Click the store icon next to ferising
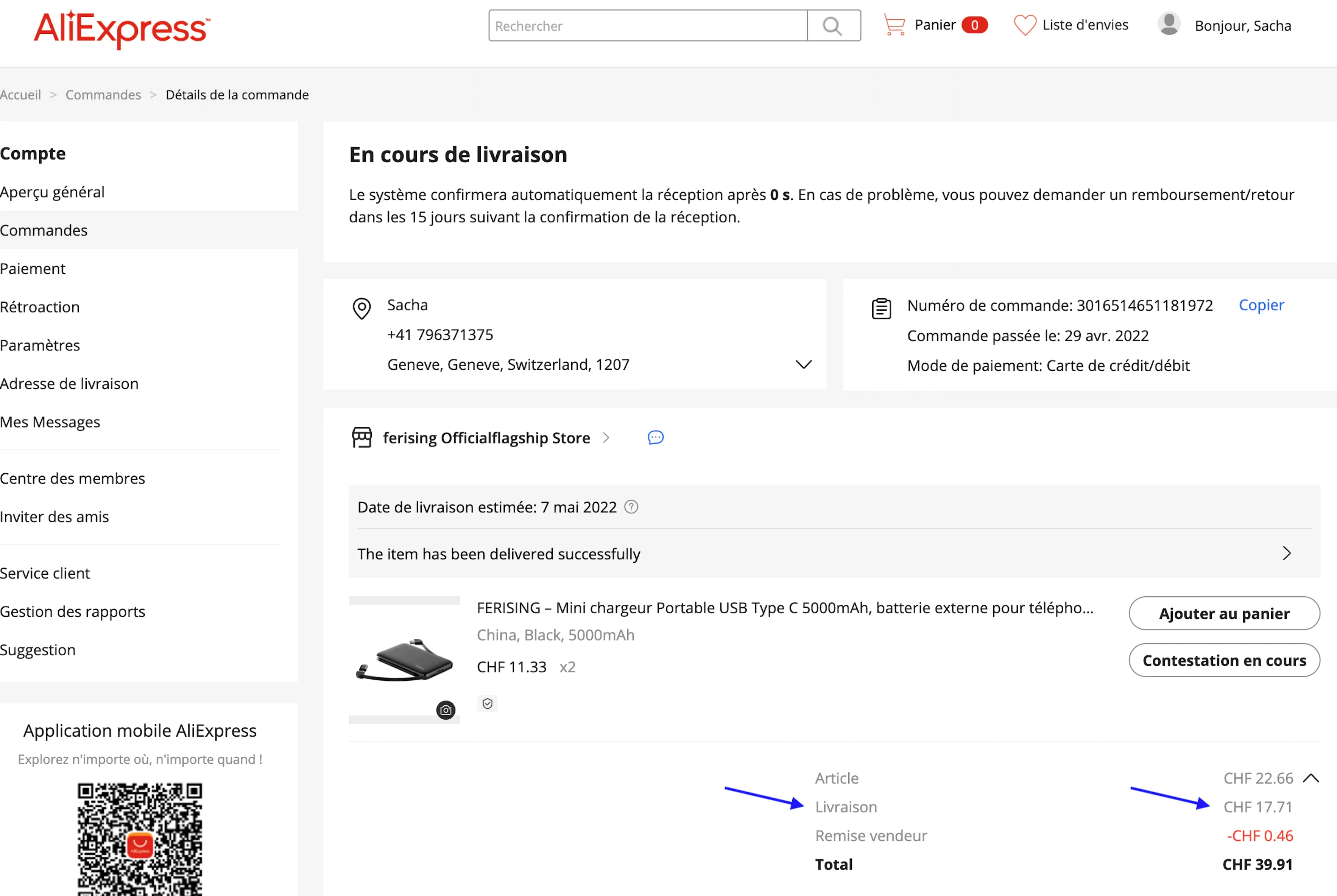Image resolution: width=1337 pixels, height=896 pixels. coord(362,438)
